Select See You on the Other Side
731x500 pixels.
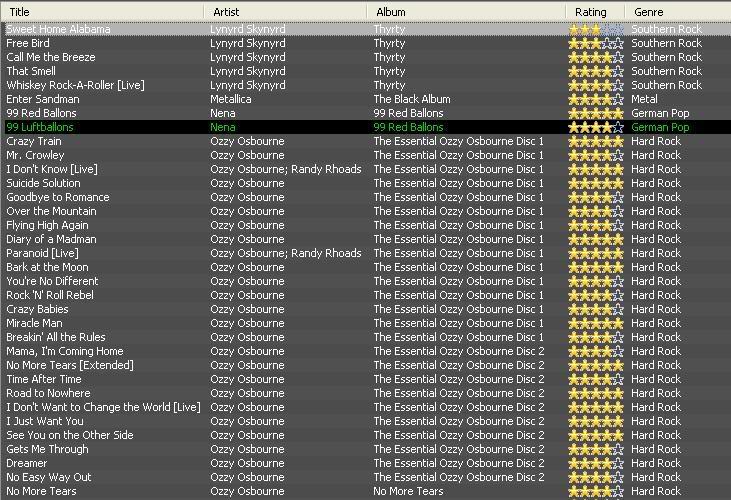click(x=70, y=435)
